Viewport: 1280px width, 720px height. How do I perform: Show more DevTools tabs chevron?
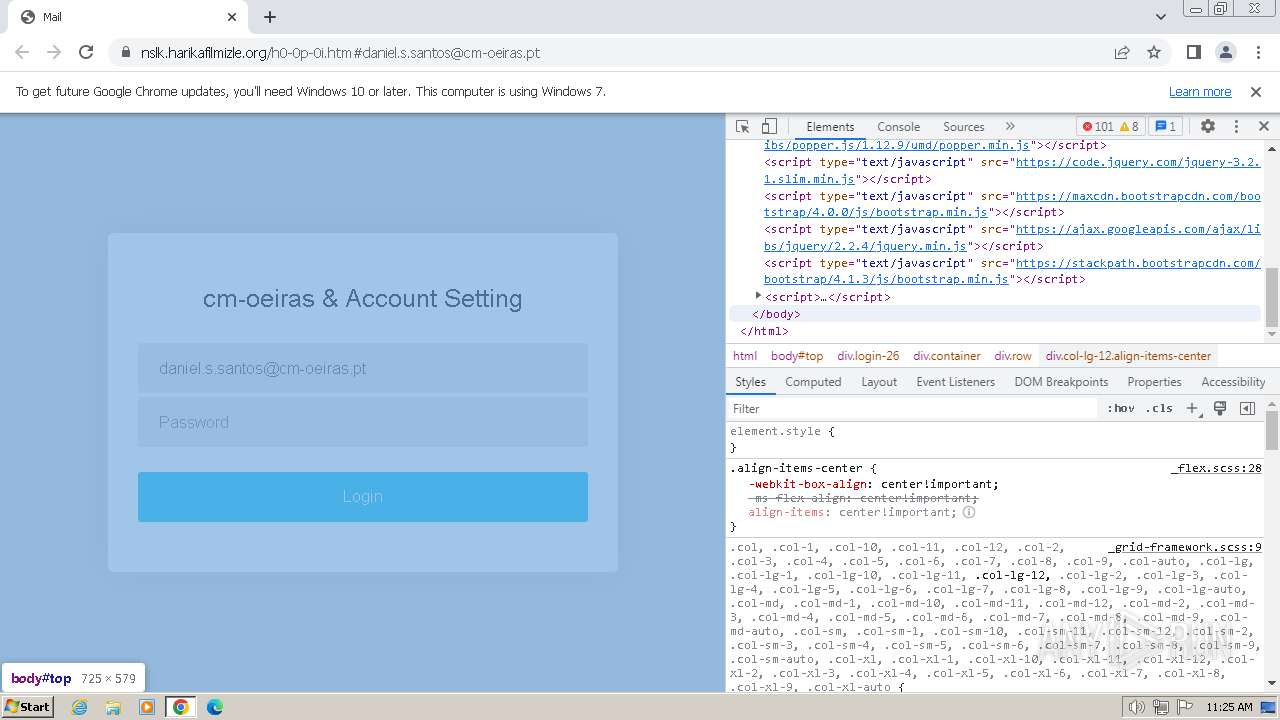coord(1010,127)
